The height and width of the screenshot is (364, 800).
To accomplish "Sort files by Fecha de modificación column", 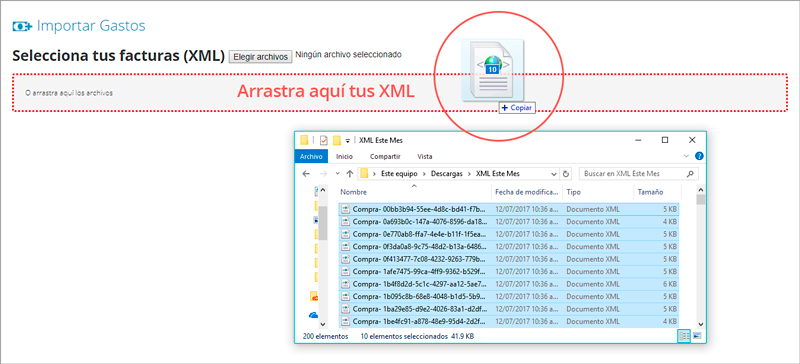I will coord(527,192).
